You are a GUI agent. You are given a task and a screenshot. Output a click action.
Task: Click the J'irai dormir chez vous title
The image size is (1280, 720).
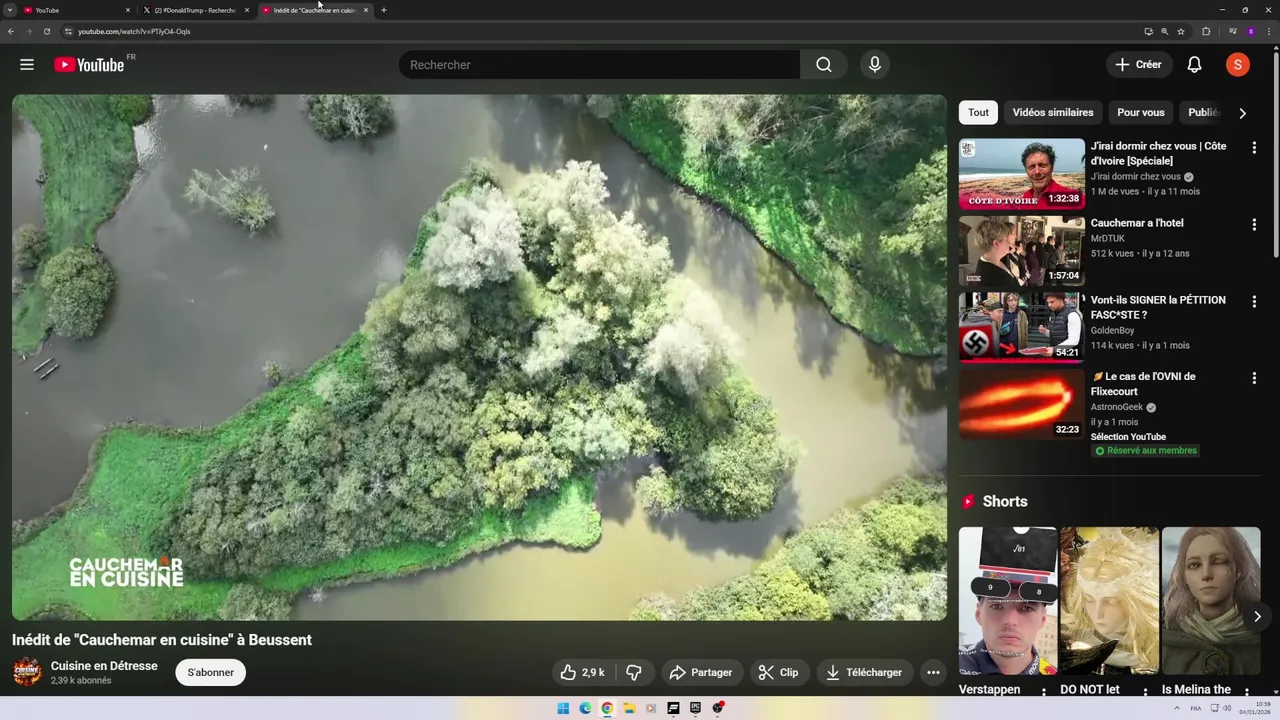pyautogui.click(x=1158, y=153)
